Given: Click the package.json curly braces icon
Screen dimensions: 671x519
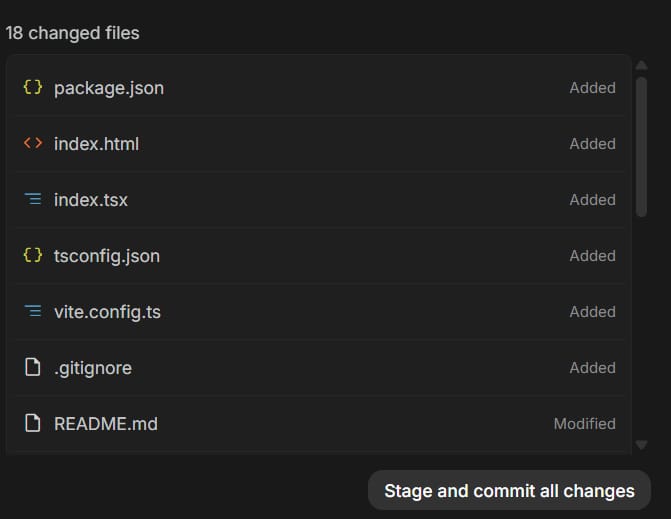Looking at the screenshot, I should [33, 87].
